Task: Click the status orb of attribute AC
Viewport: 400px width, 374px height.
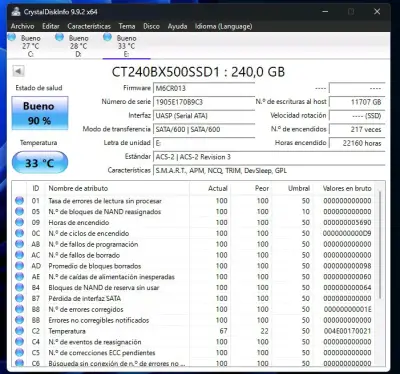Action: tap(19, 255)
